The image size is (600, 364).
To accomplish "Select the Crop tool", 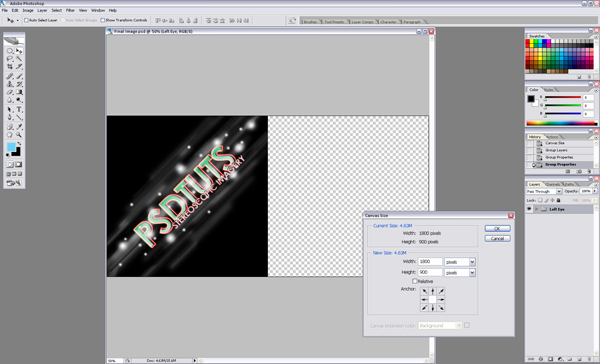I will click(x=10, y=67).
